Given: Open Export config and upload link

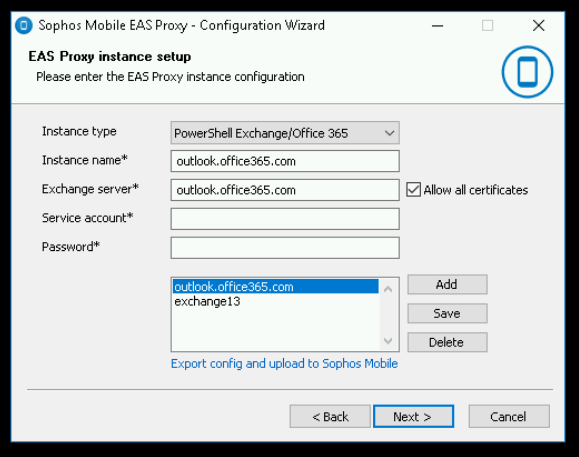Looking at the screenshot, I should point(284,364).
